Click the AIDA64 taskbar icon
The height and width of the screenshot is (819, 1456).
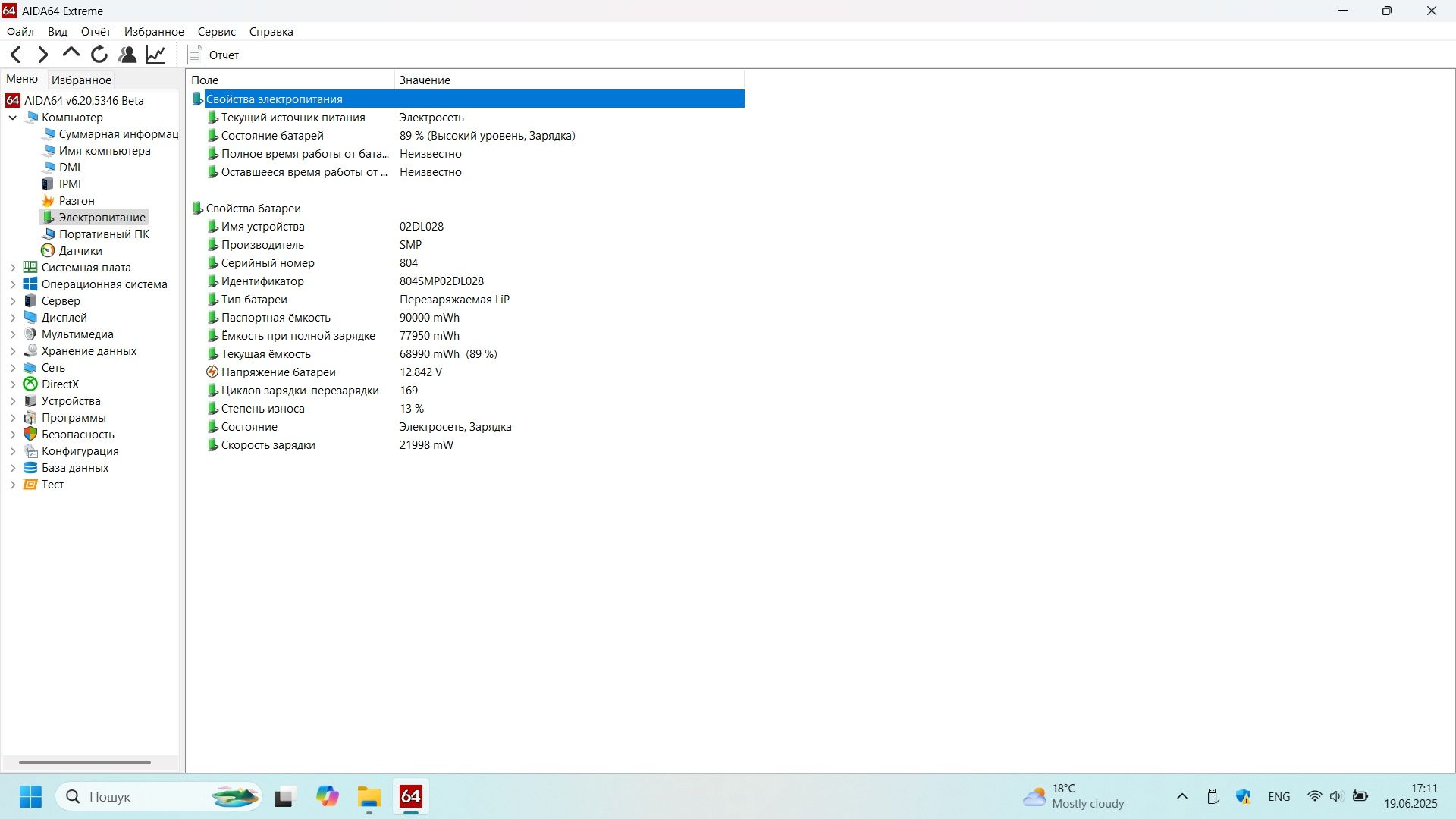pos(411,796)
